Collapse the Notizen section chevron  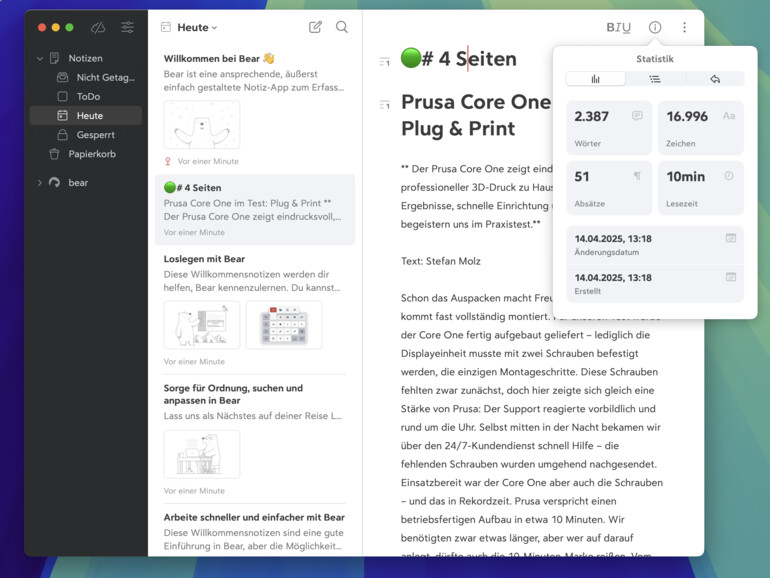(40, 58)
